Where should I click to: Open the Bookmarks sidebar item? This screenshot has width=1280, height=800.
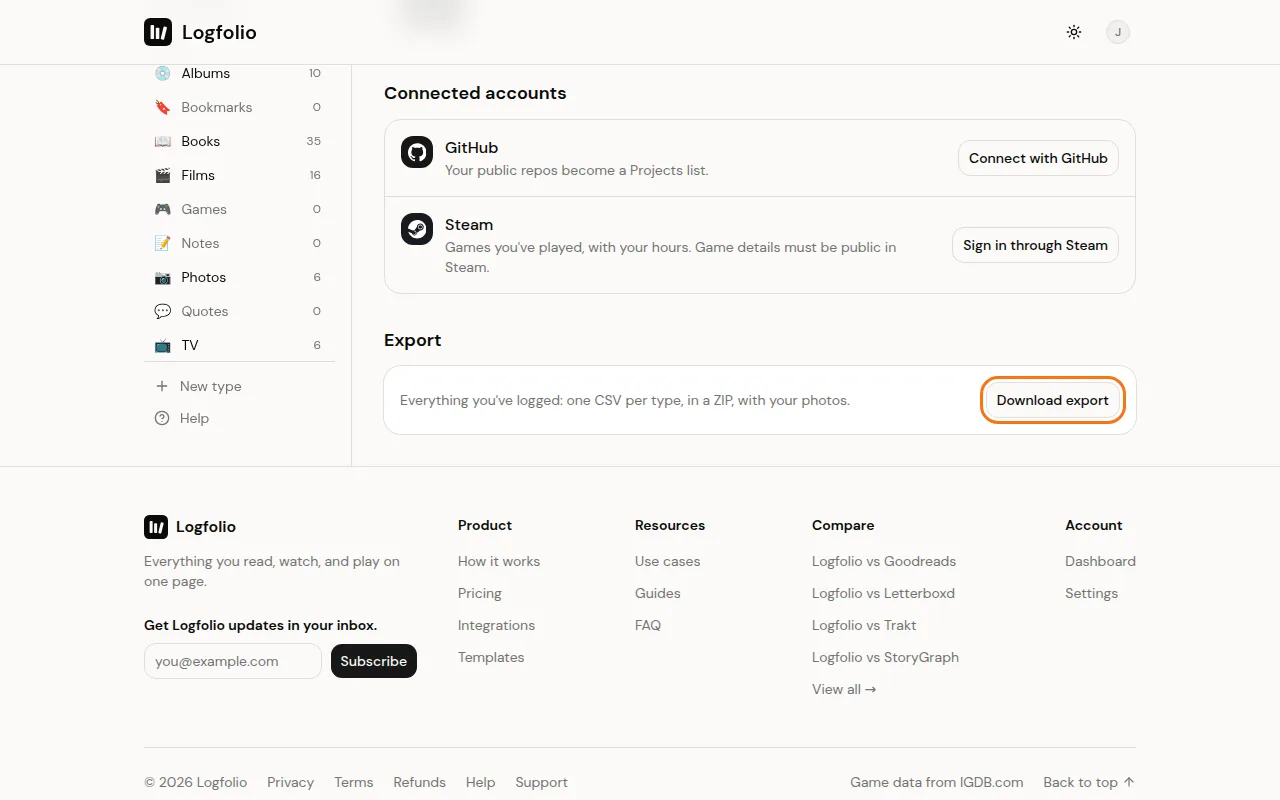tap(240, 107)
